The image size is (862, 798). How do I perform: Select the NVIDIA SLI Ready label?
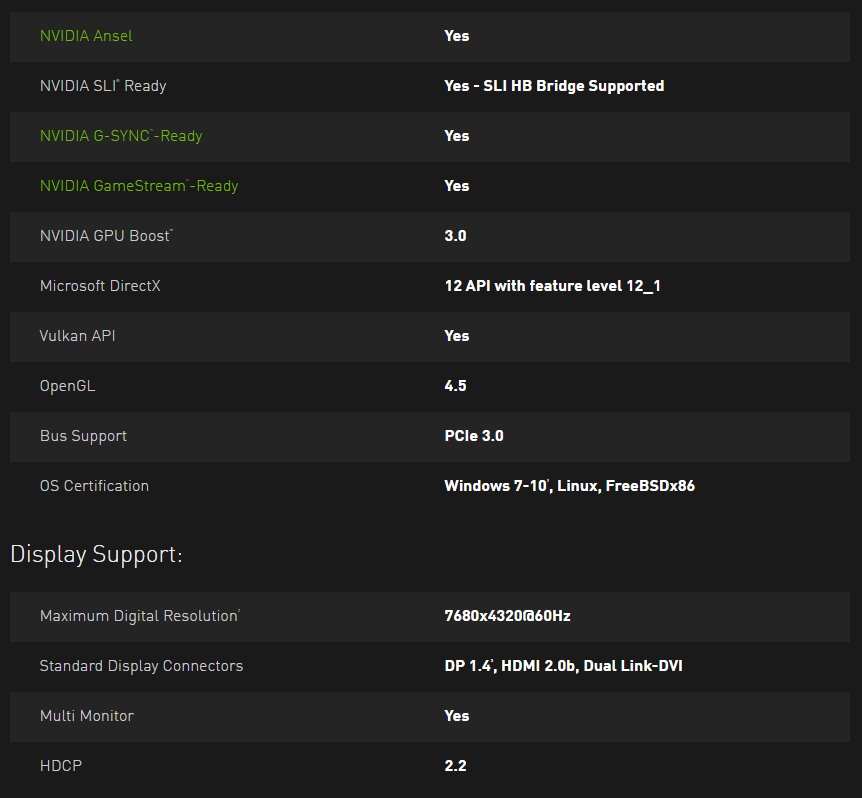coord(103,86)
